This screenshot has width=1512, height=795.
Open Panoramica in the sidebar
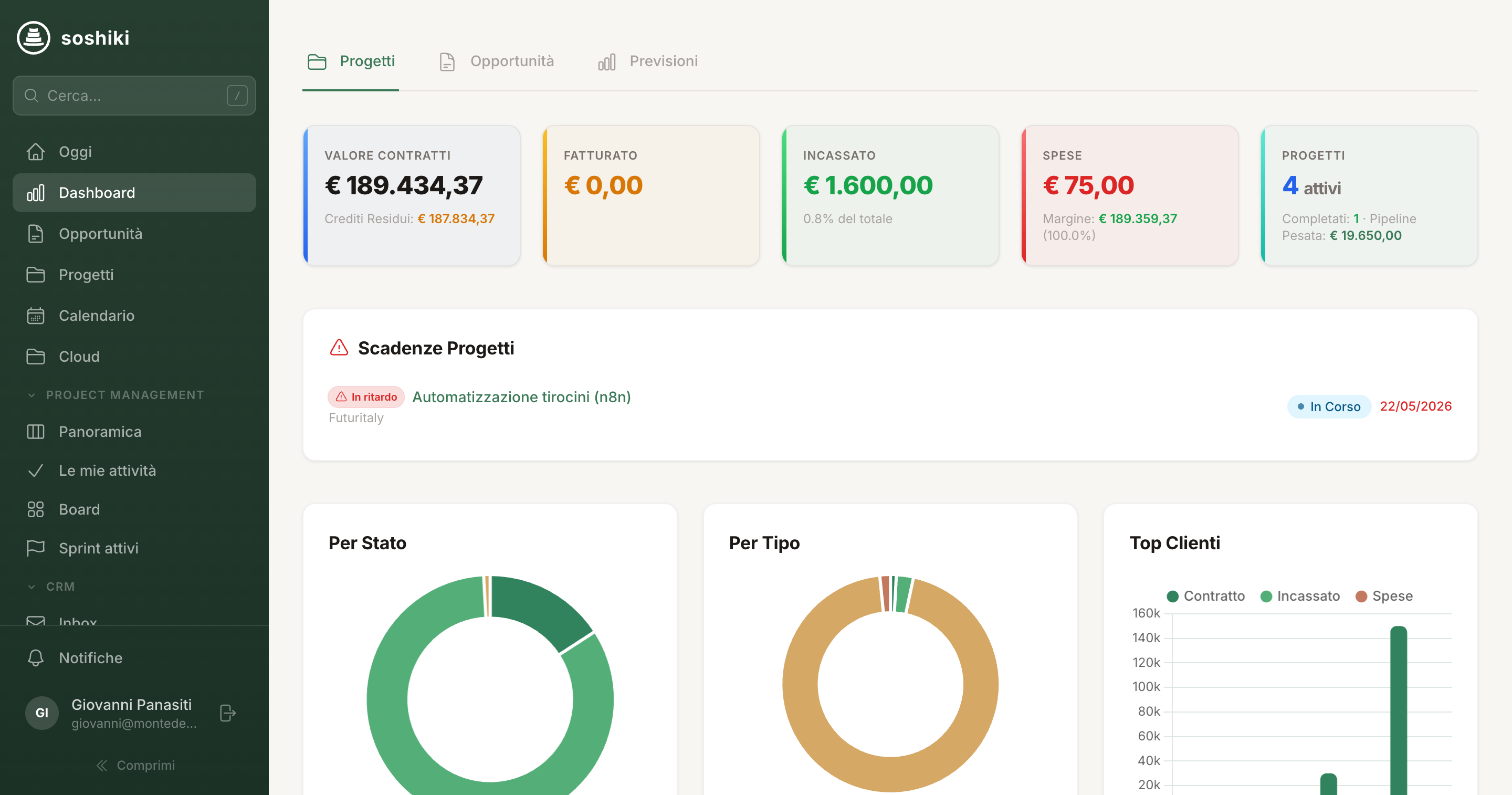pyautogui.click(x=134, y=432)
